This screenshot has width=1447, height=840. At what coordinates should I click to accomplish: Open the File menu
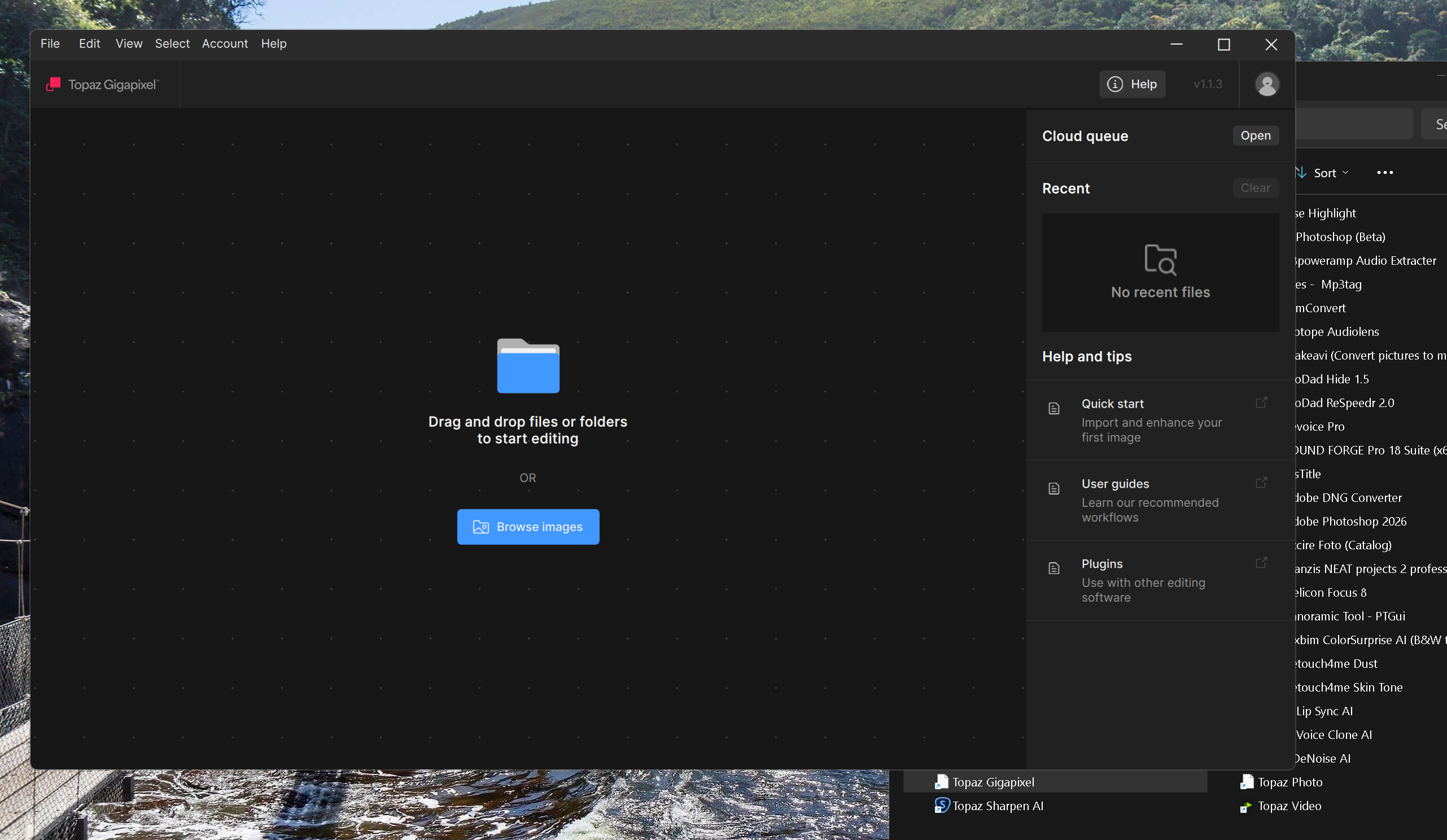pyautogui.click(x=50, y=43)
